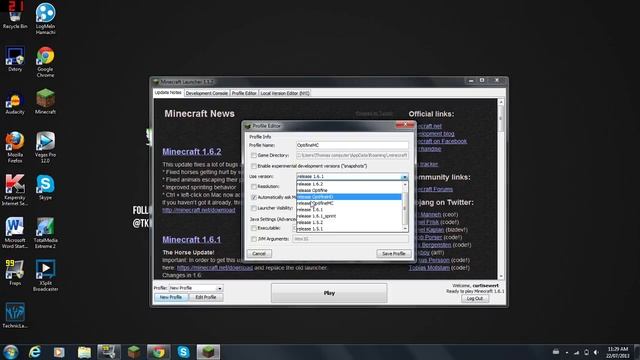Open the Dxtory desktop shortcut
This screenshot has width=640, height=360.
[15, 60]
